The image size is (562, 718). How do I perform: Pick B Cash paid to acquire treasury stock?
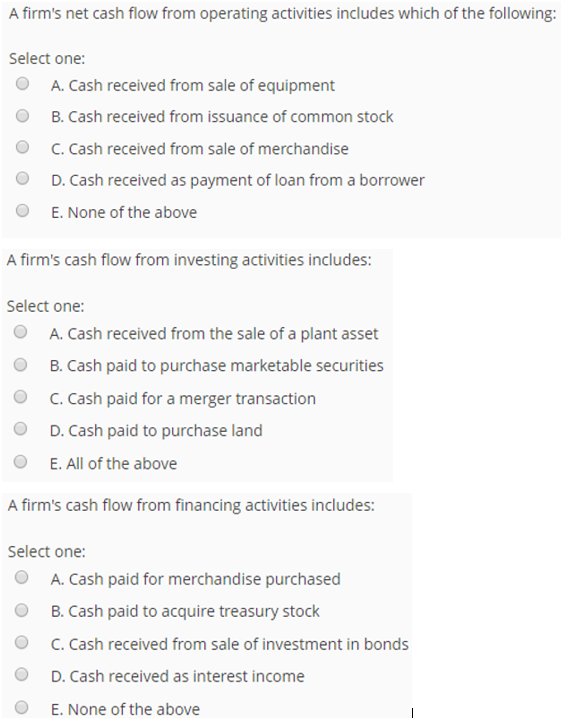pos(21,610)
